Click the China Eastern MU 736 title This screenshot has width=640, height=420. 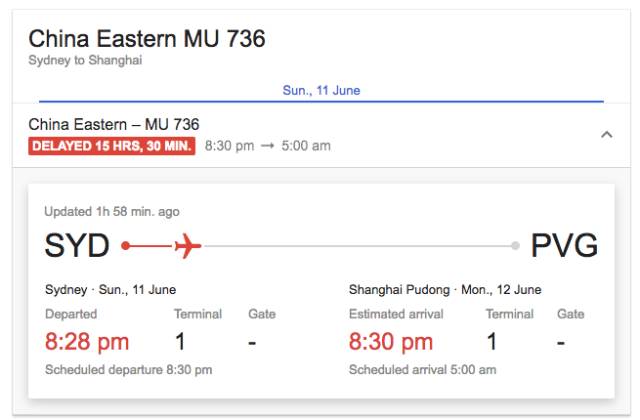[x=147, y=39]
